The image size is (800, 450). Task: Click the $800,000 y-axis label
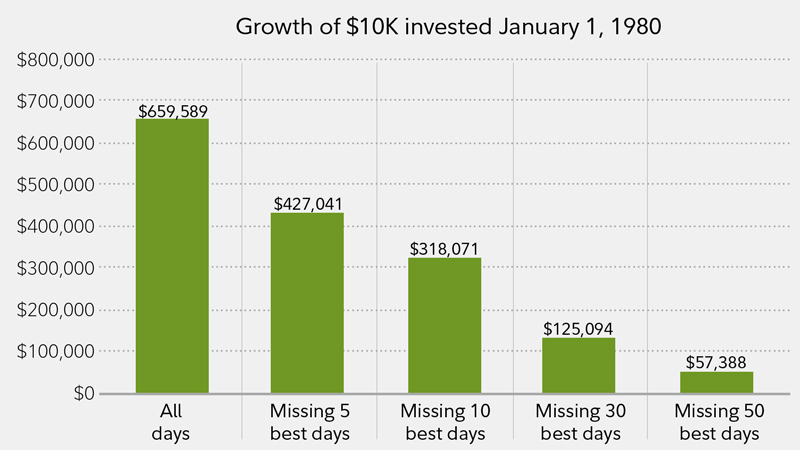pyautogui.click(x=57, y=60)
